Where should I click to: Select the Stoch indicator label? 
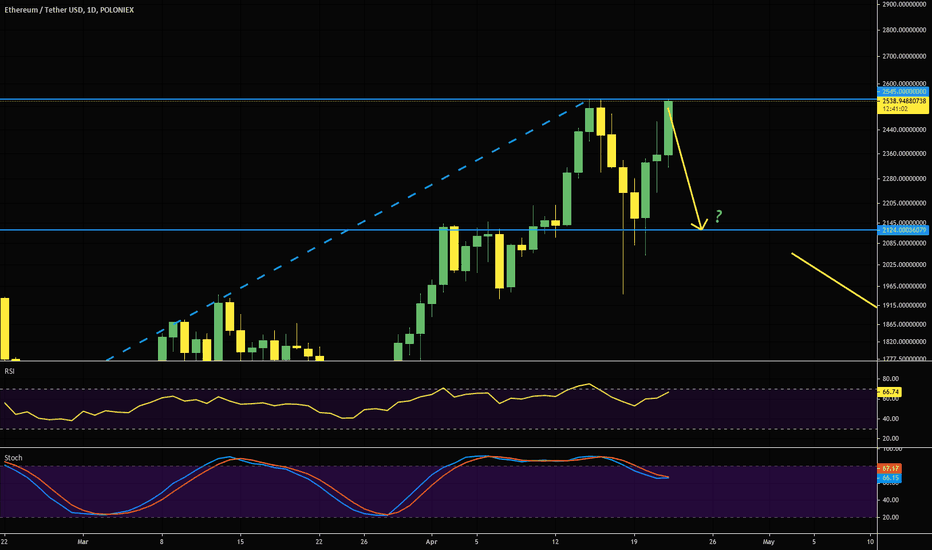[x=13, y=458]
